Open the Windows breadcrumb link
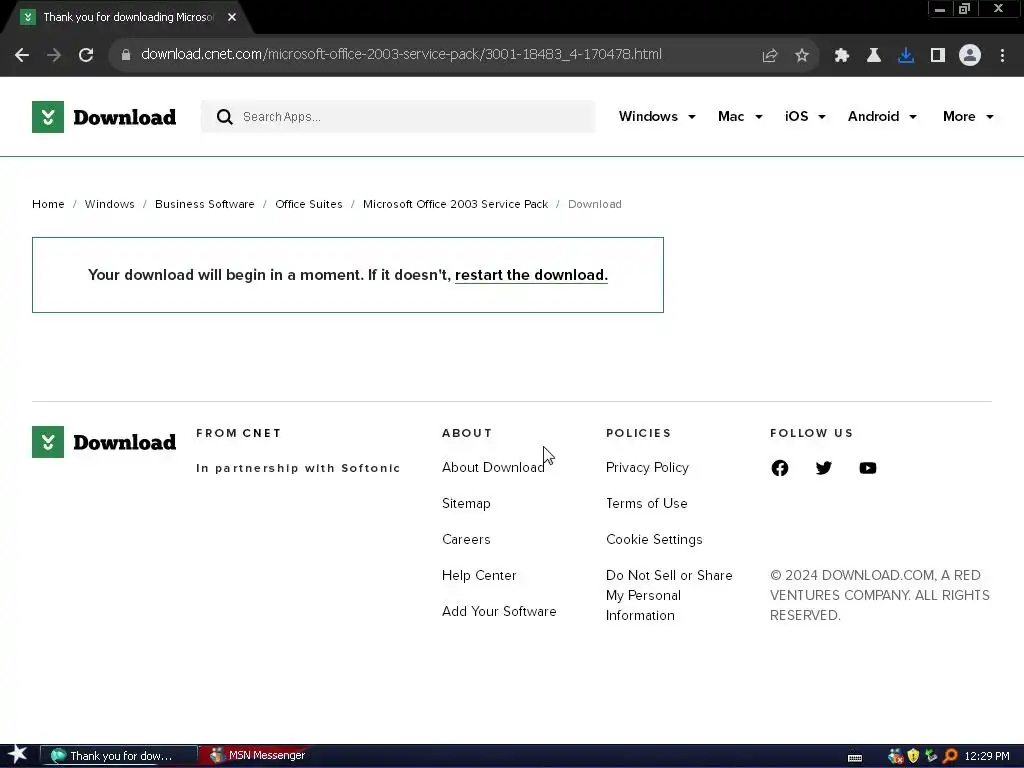The height and width of the screenshot is (768, 1024). pyautogui.click(x=110, y=204)
